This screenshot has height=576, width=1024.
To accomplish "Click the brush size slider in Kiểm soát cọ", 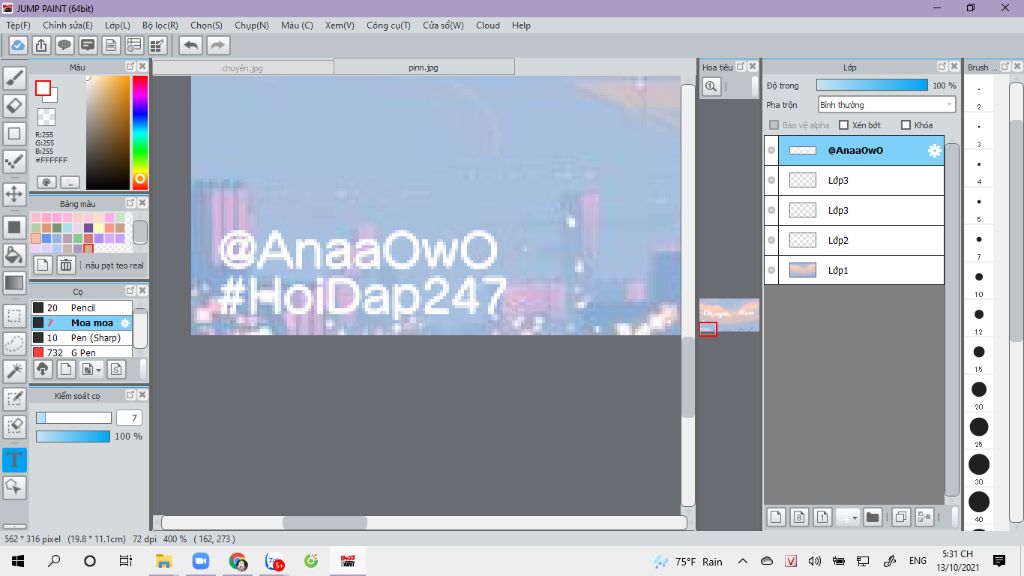I will point(74,418).
